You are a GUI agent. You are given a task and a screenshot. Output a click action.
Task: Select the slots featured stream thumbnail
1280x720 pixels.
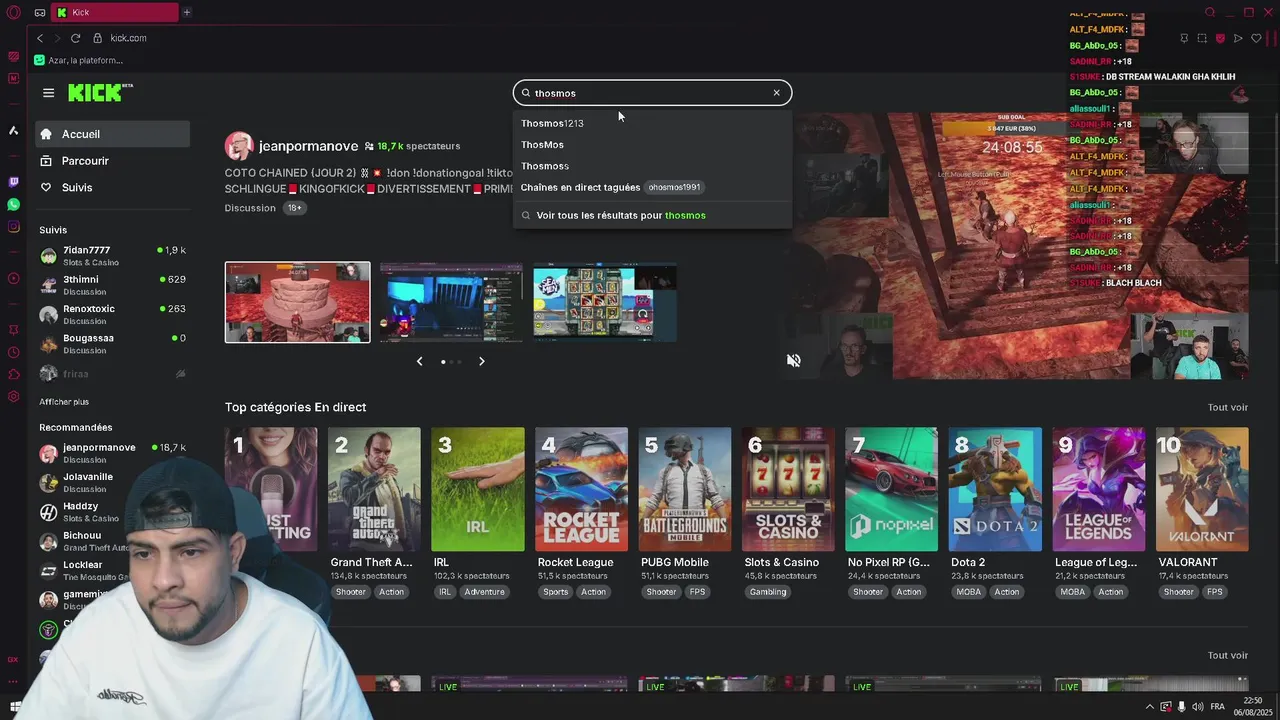tap(605, 302)
